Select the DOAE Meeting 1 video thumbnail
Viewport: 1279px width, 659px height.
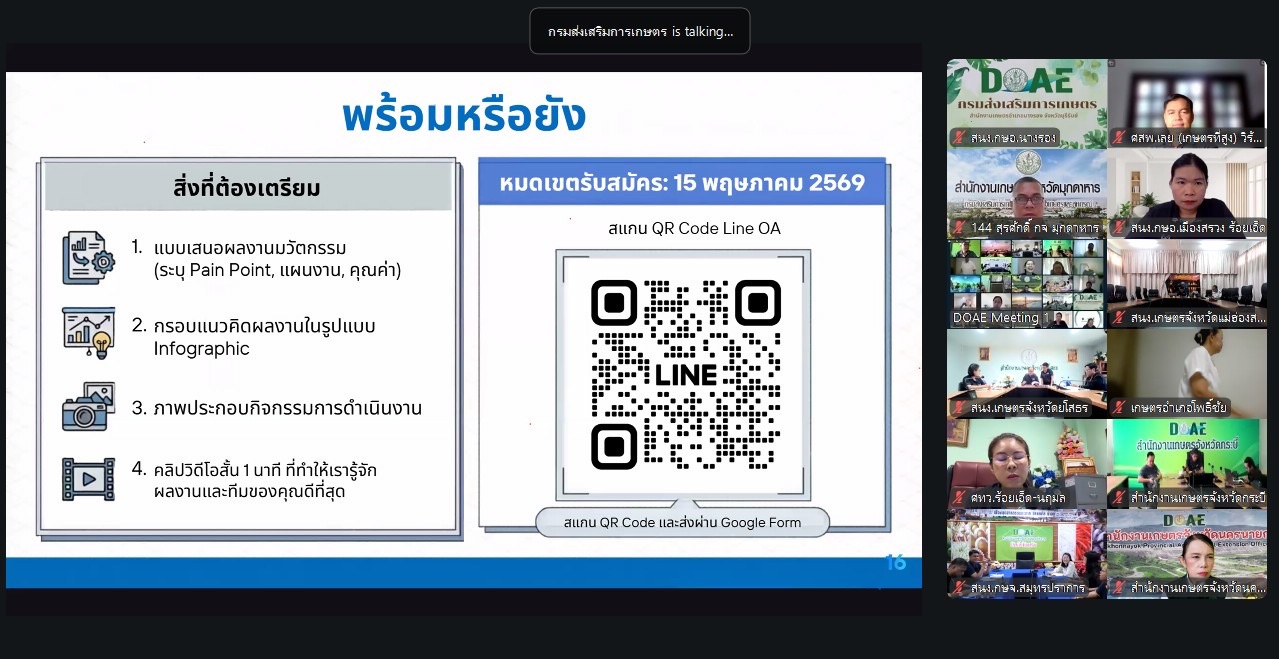click(1026, 284)
